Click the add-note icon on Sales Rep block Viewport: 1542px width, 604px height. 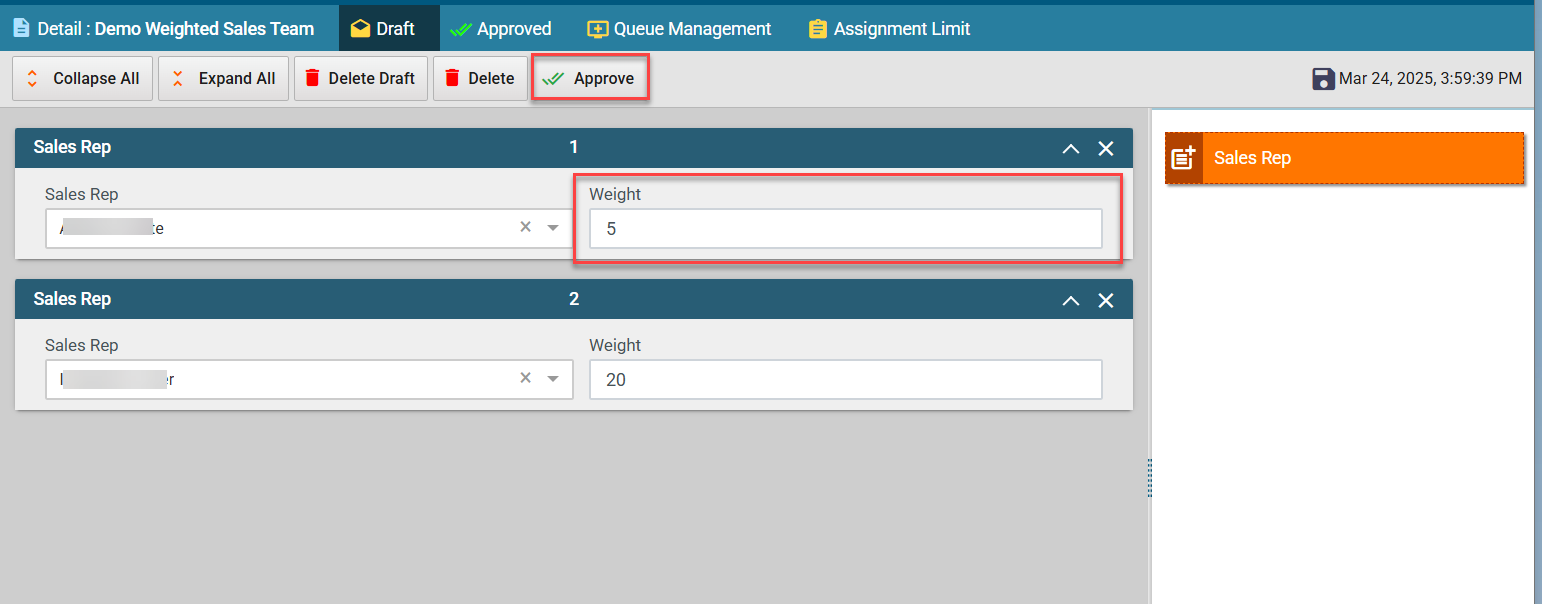1184,158
